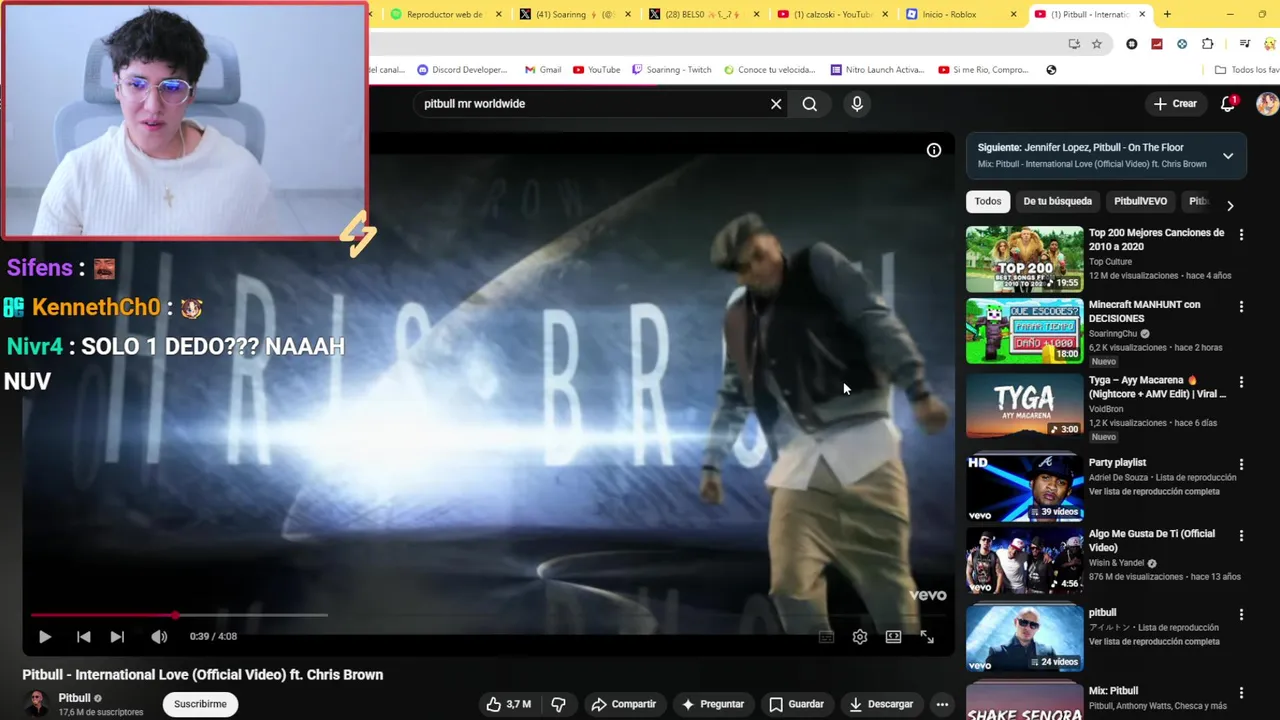The width and height of the screenshot is (1280, 720).
Task: Go to the previous video
Action: pos(84,637)
